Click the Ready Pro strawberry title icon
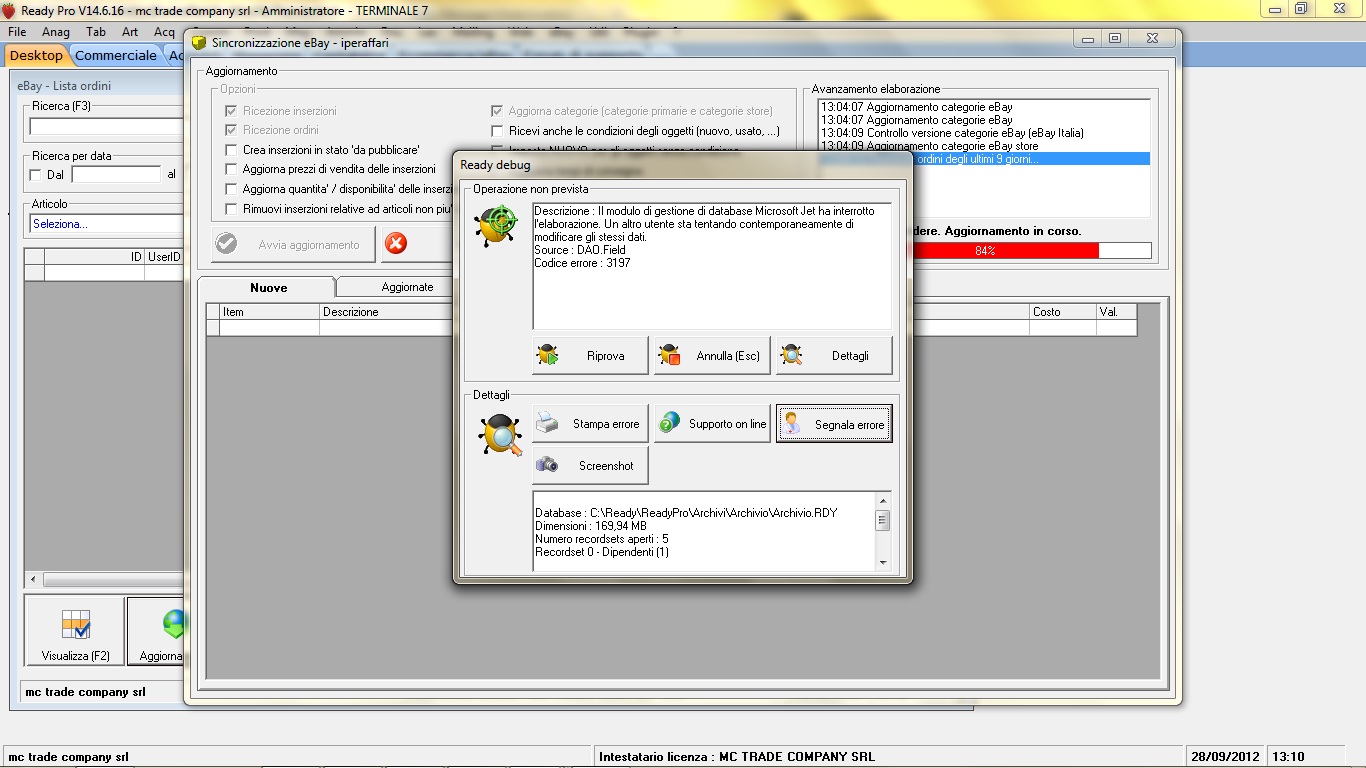Viewport: 1366px width, 768px height. click(9, 10)
